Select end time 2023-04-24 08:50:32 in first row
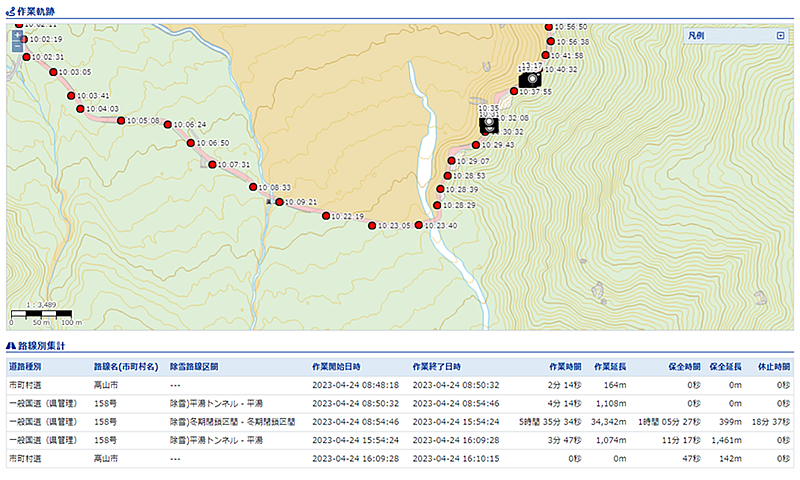This screenshot has height=480, width=800. click(x=456, y=385)
